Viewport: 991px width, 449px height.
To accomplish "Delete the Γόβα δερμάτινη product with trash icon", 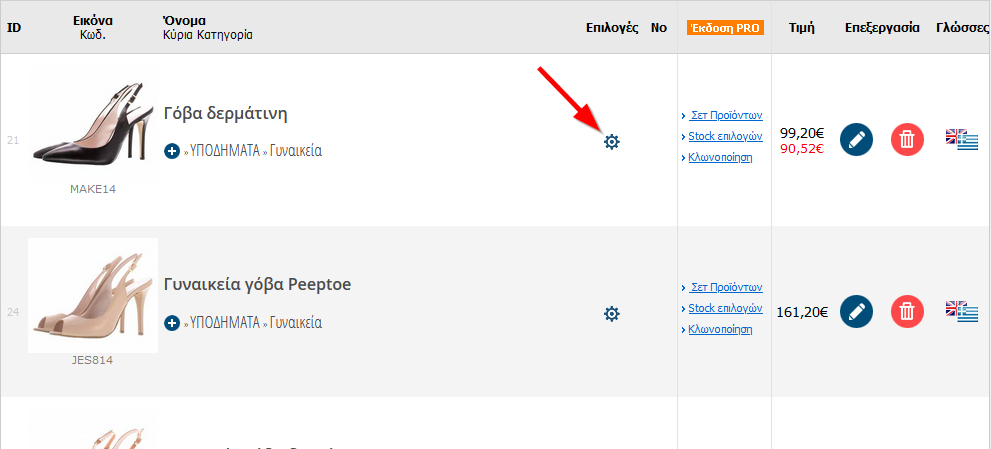I will click(x=907, y=139).
